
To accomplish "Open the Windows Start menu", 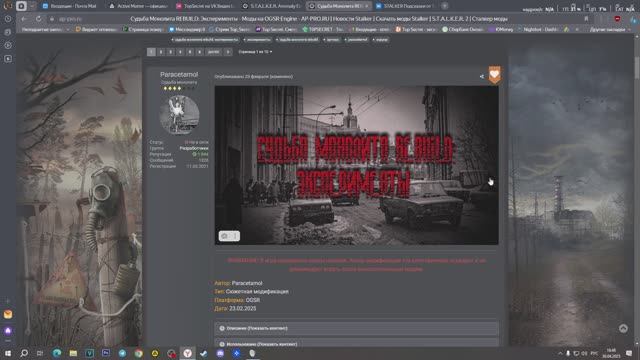I will click(8, 353).
